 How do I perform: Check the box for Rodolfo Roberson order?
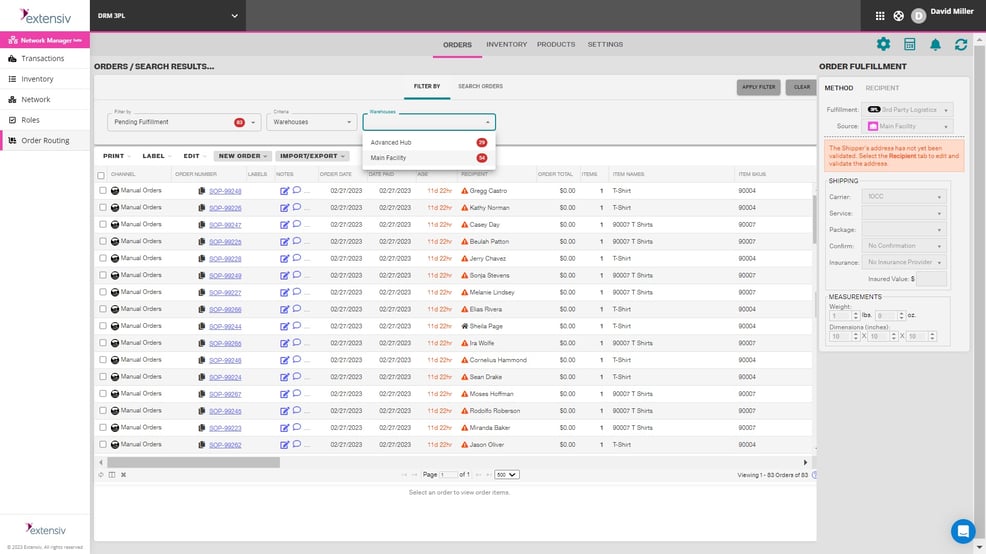click(x=102, y=411)
